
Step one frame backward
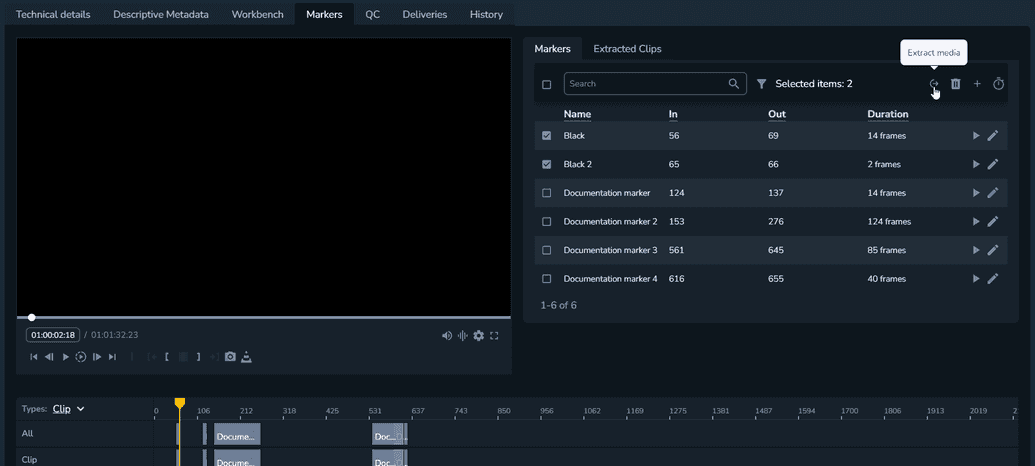[49, 357]
